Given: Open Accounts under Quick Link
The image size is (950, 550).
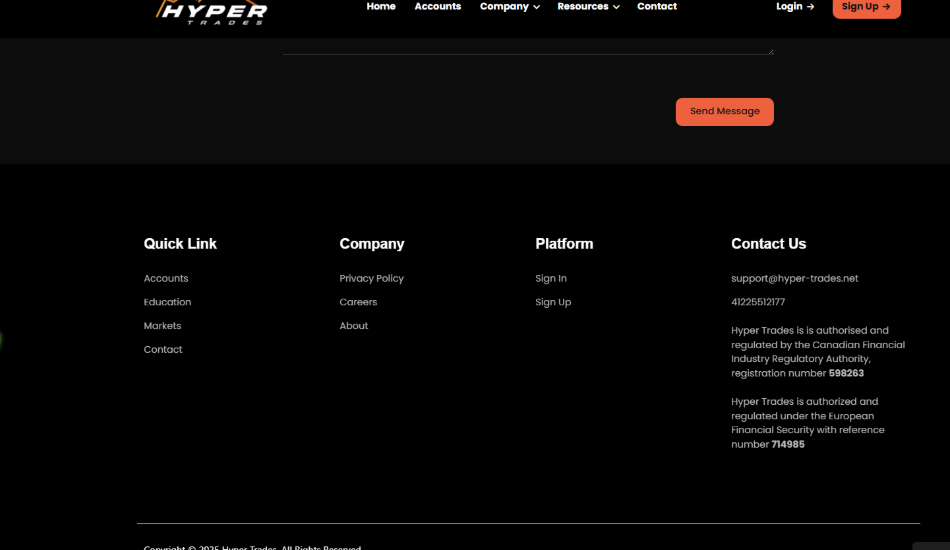Looking at the screenshot, I should [166, 279].
